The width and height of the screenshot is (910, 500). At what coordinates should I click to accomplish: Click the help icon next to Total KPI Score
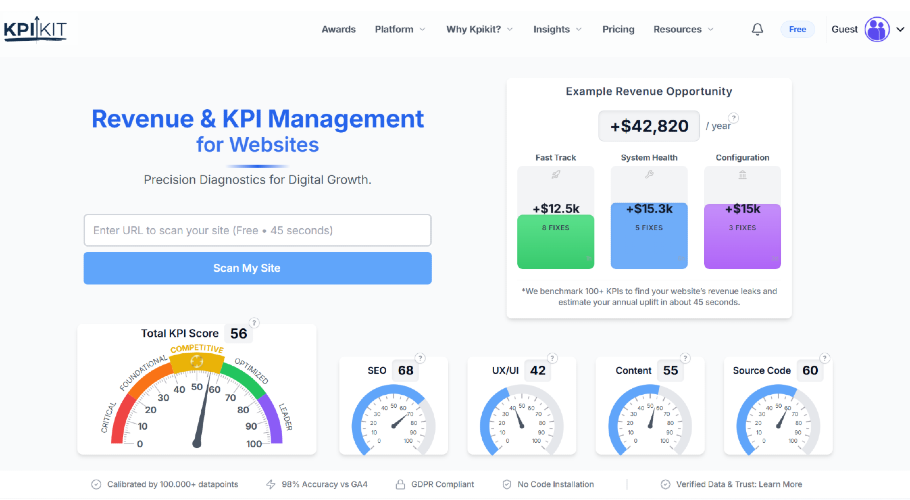click(254, 323)
